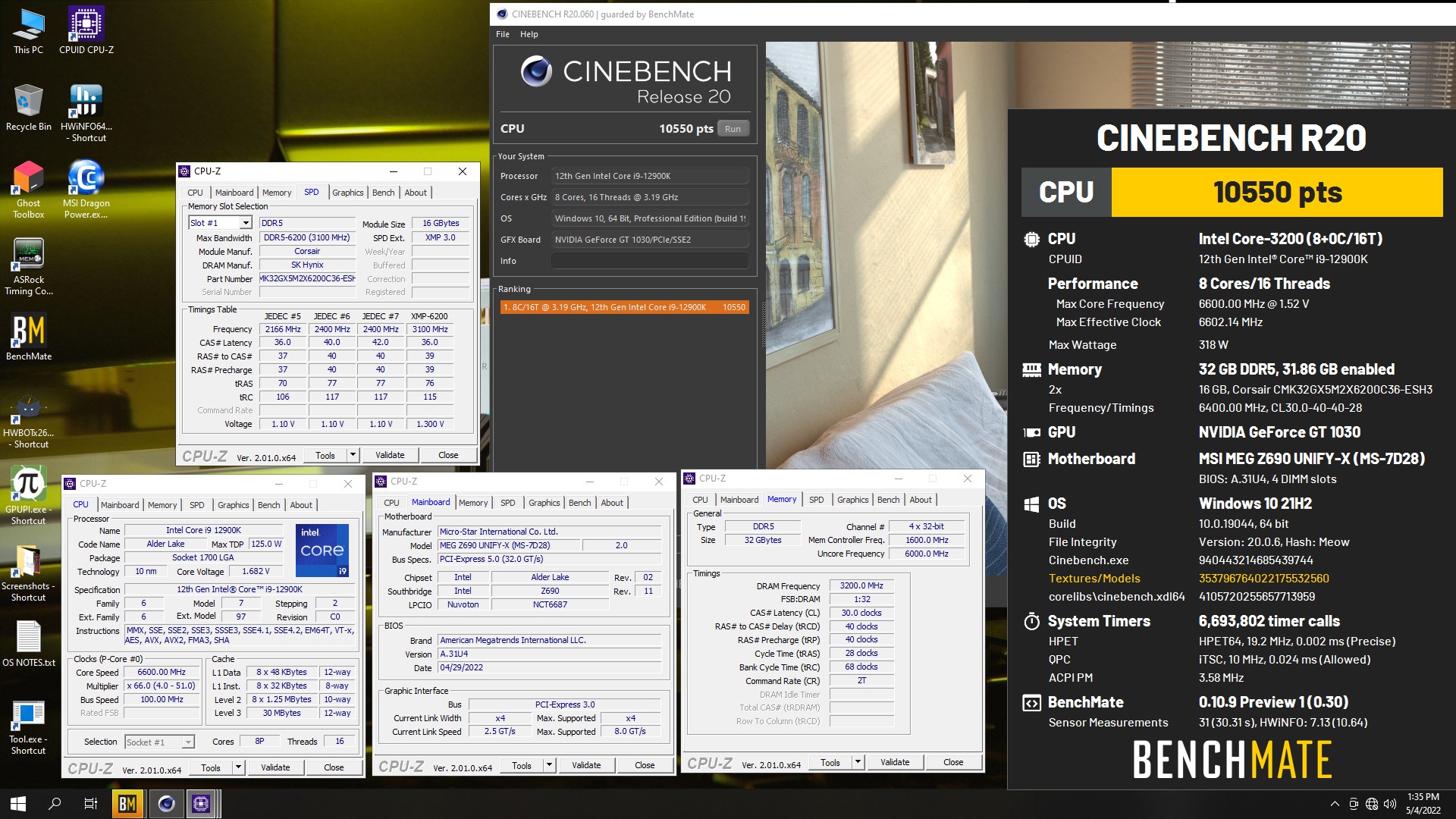Image resolution: width=1456 pixels, height=819 pixels.
Task: Open About tab in Mainboard CPU-Z window
Action: 612,503
